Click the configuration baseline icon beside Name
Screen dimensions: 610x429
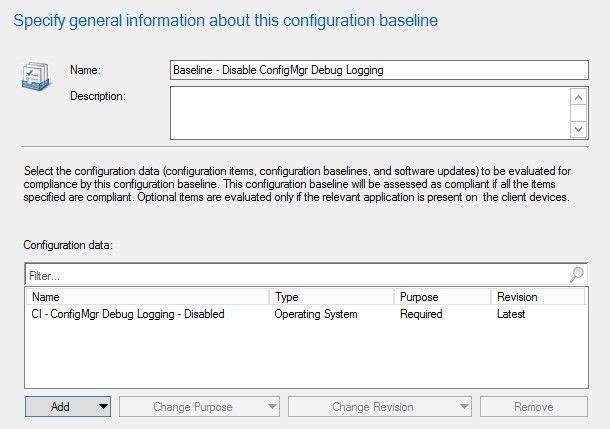(35, 76)
